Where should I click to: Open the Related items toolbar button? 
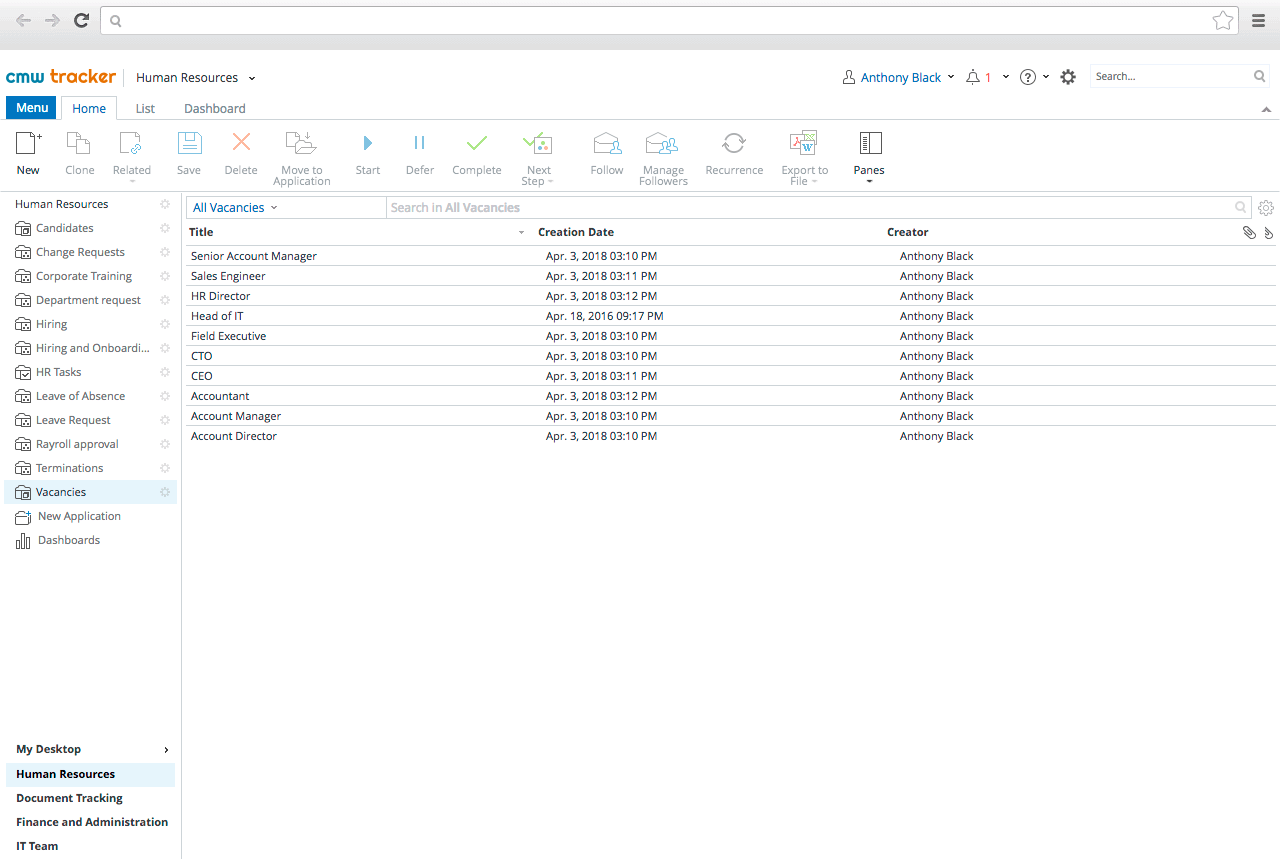[131, 143]
